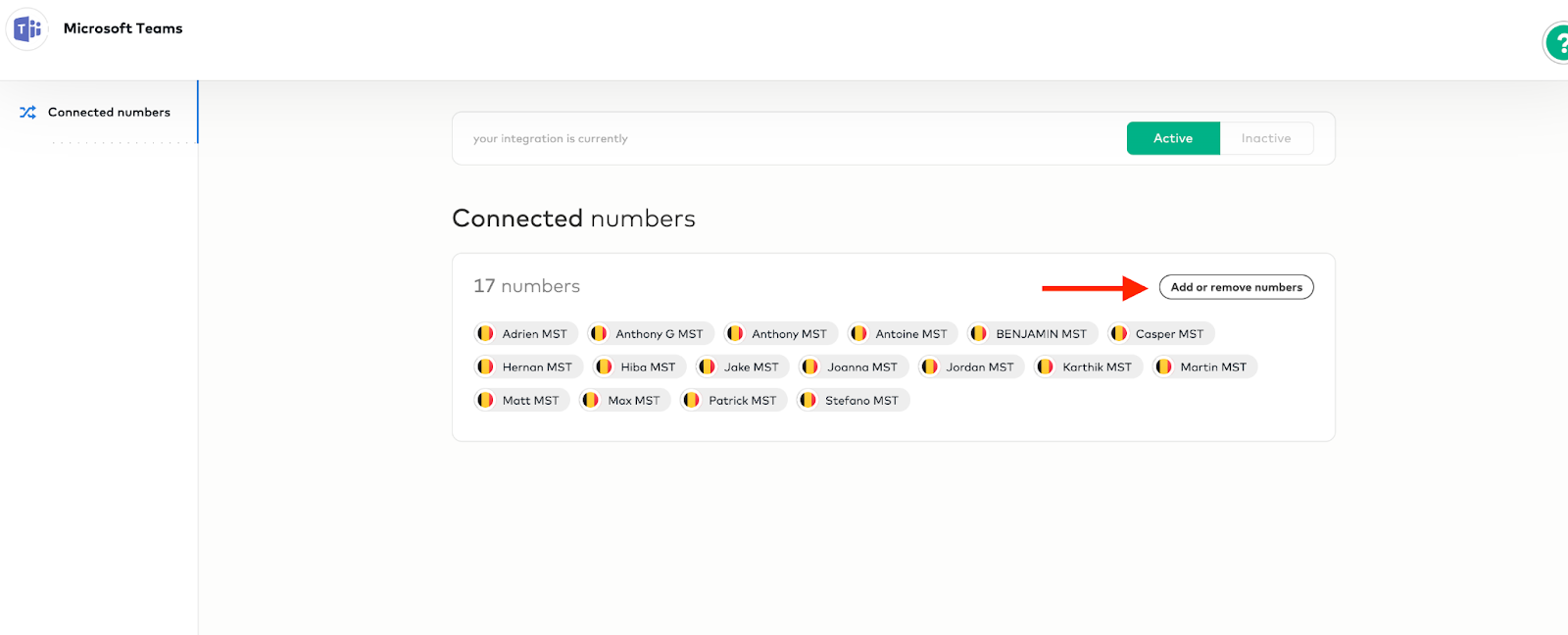
Task: Select the Adrien MST number label
Action: [535, 334]
